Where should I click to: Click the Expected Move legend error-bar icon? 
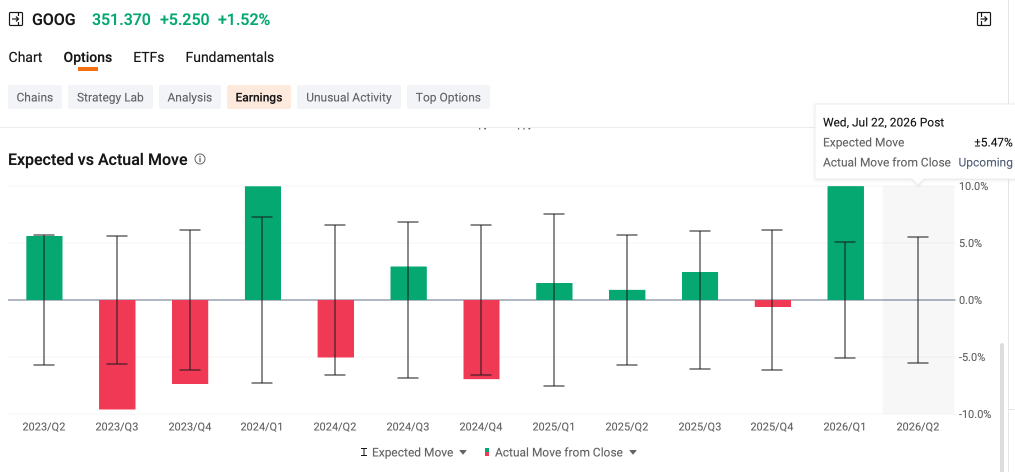point(364,453)
